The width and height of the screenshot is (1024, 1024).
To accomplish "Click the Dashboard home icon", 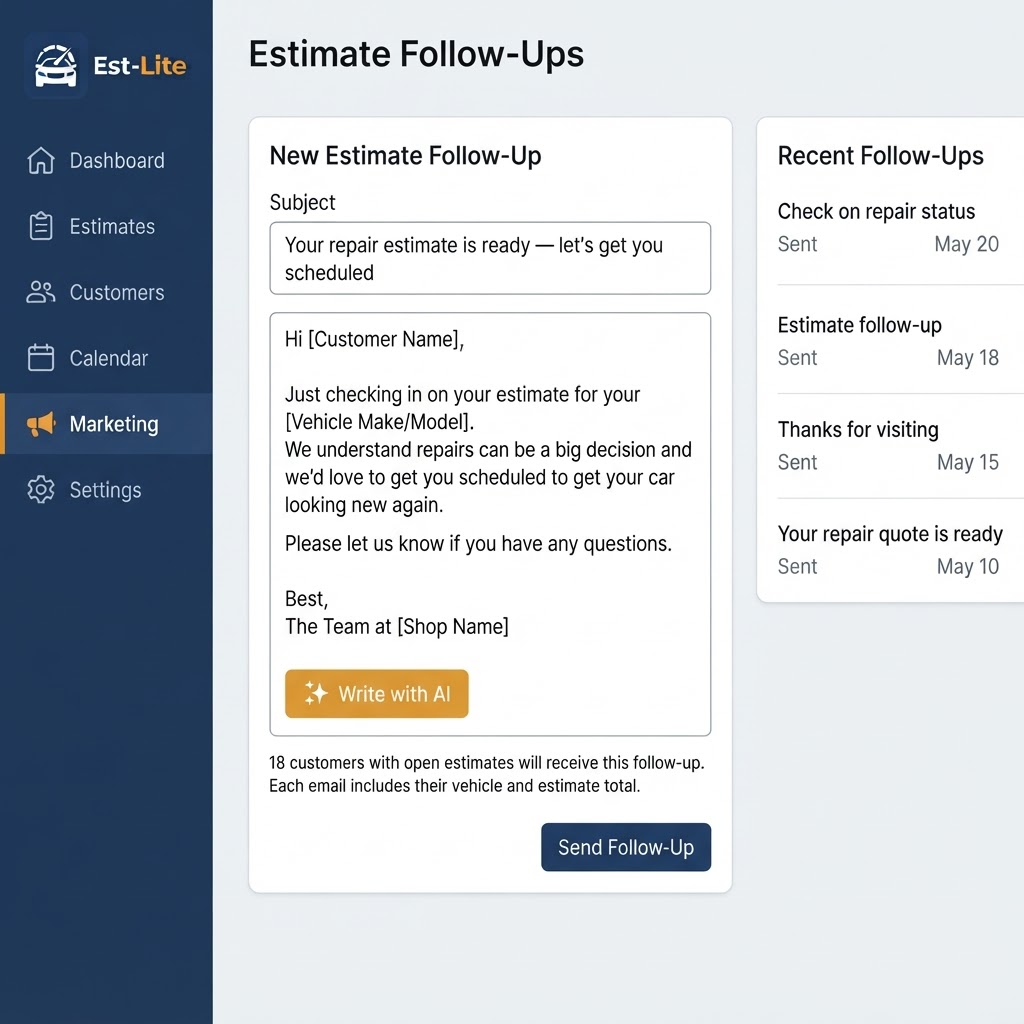I will pyautogui.click(x=40, y=161).
